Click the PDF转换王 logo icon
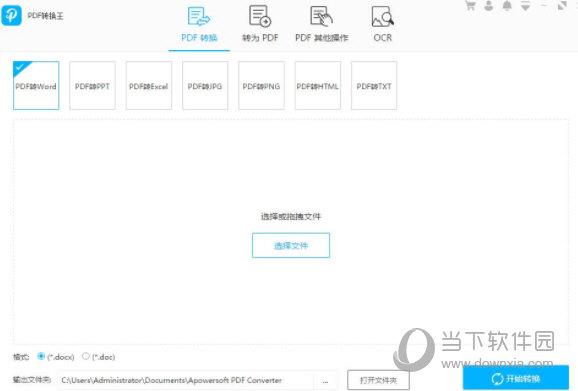The width and height of the screenshot is (578, 391). 11,15
